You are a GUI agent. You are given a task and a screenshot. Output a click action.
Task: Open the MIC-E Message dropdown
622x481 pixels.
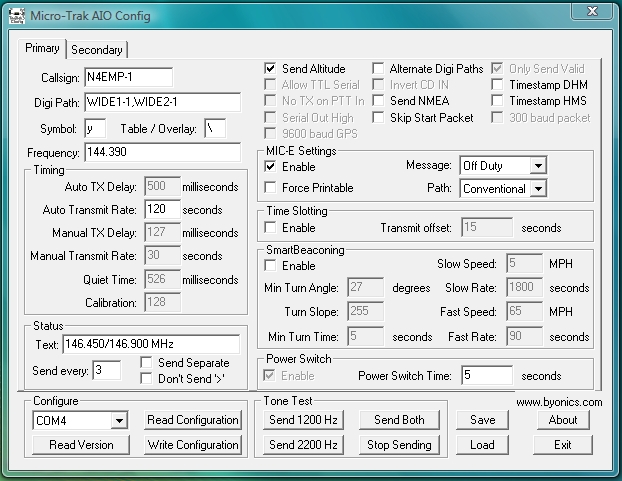(x=538, y=166)
